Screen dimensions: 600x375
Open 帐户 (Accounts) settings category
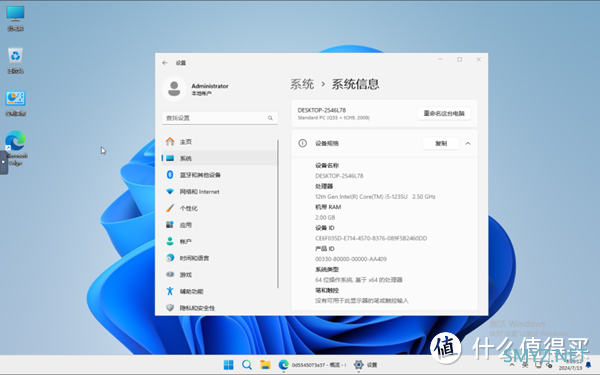[x=220, y=241]
